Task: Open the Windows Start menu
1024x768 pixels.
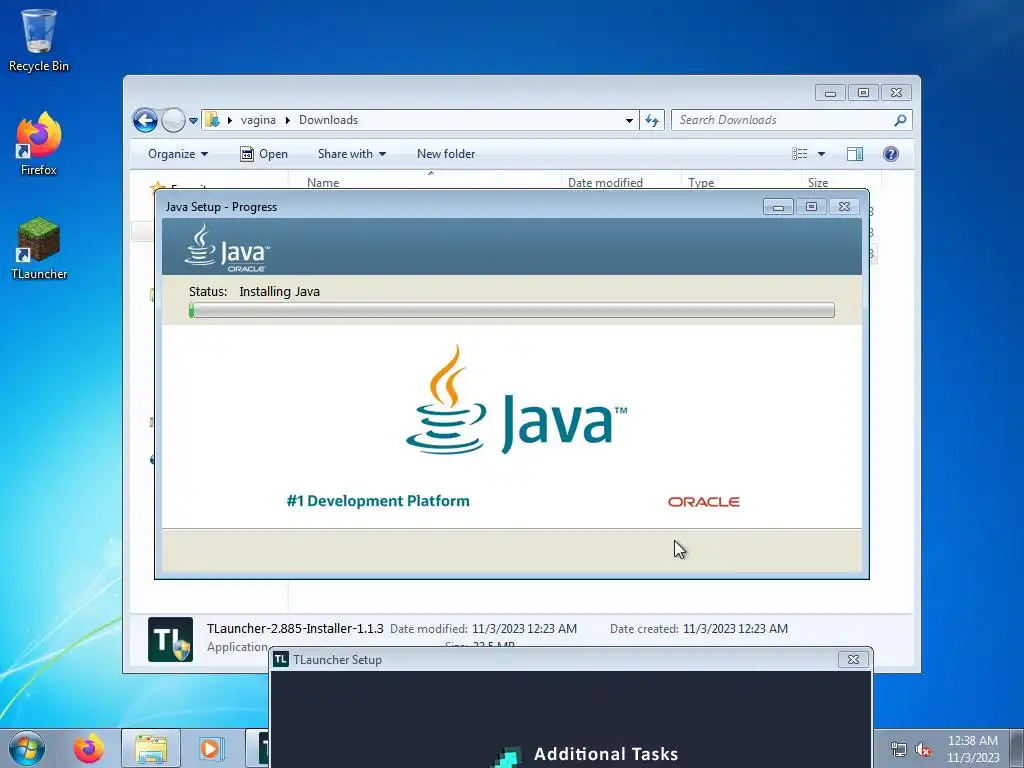Action: (x=27, y=748)
